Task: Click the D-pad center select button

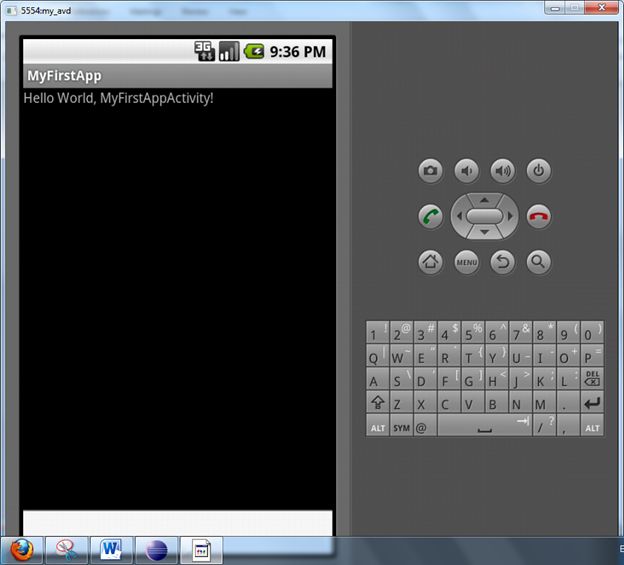Action: 484,216
